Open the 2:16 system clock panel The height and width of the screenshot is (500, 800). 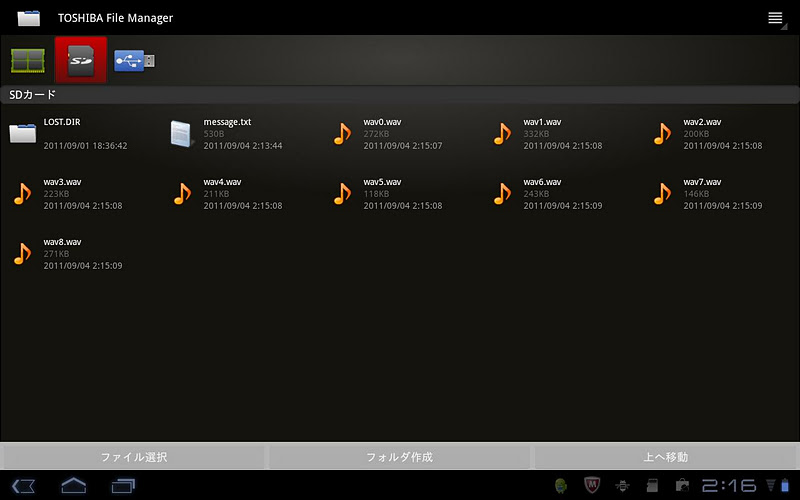pos(729,485)
